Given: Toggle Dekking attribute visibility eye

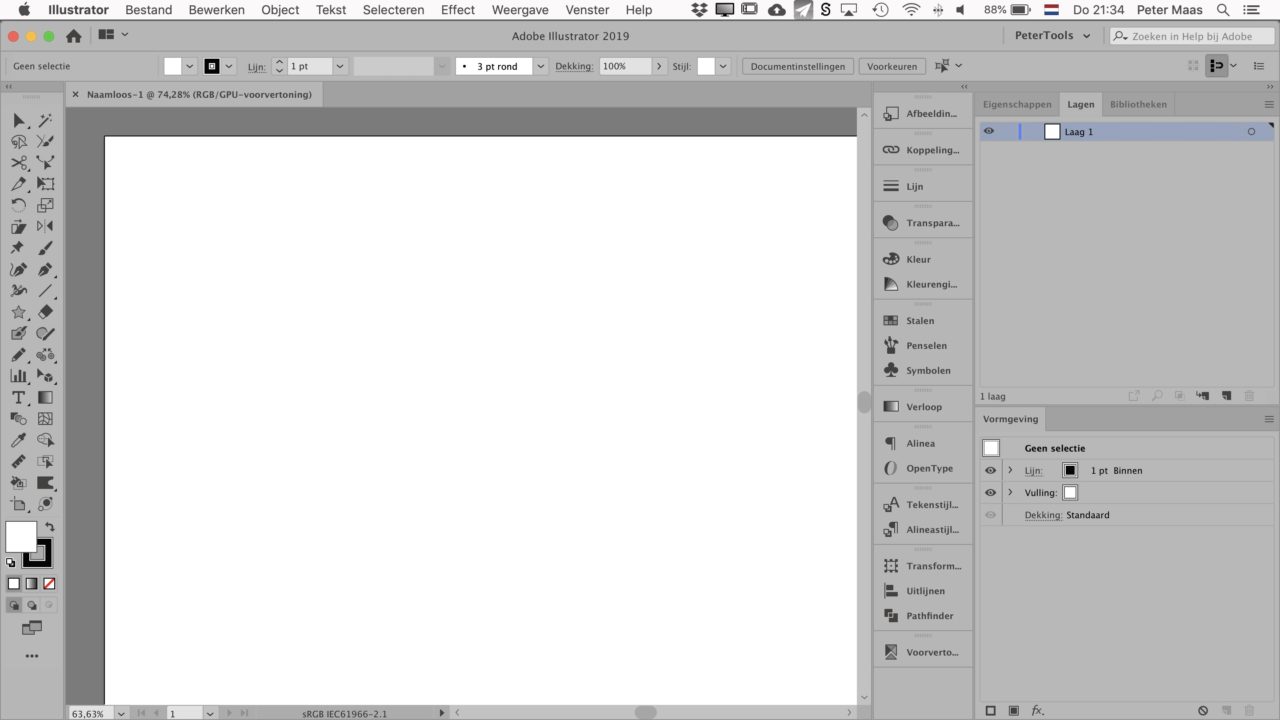Looking at the screenshot, I should coord(991,515).
